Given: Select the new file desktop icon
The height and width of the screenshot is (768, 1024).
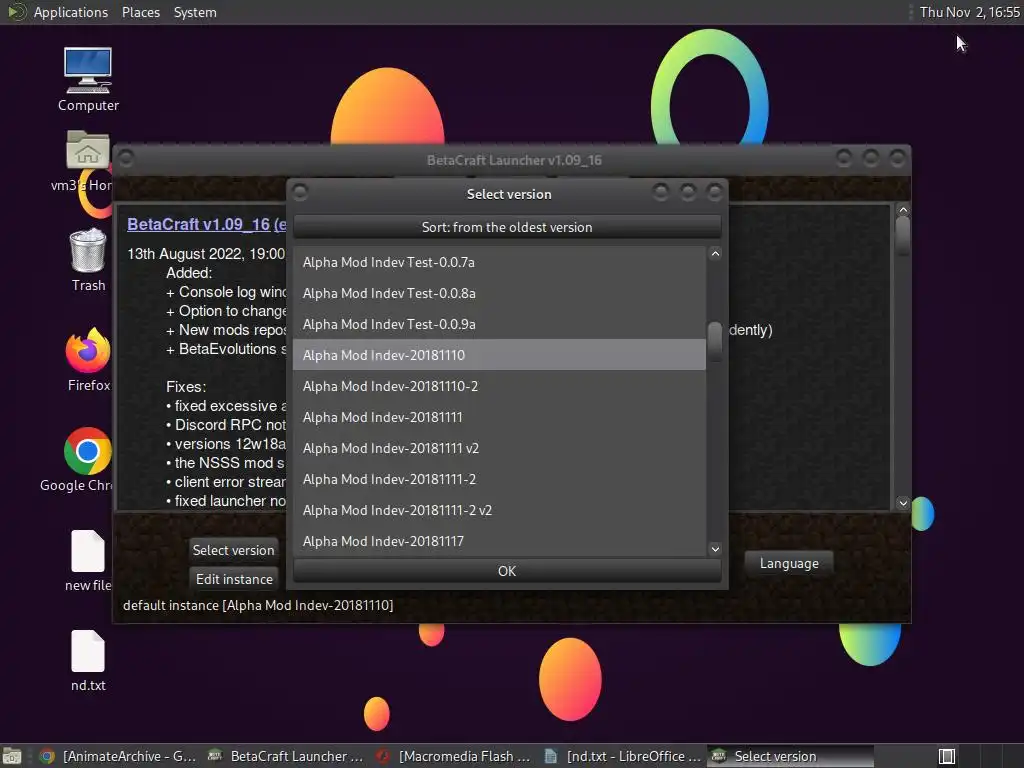Looking at the screenshot, I should click(88, 560).
